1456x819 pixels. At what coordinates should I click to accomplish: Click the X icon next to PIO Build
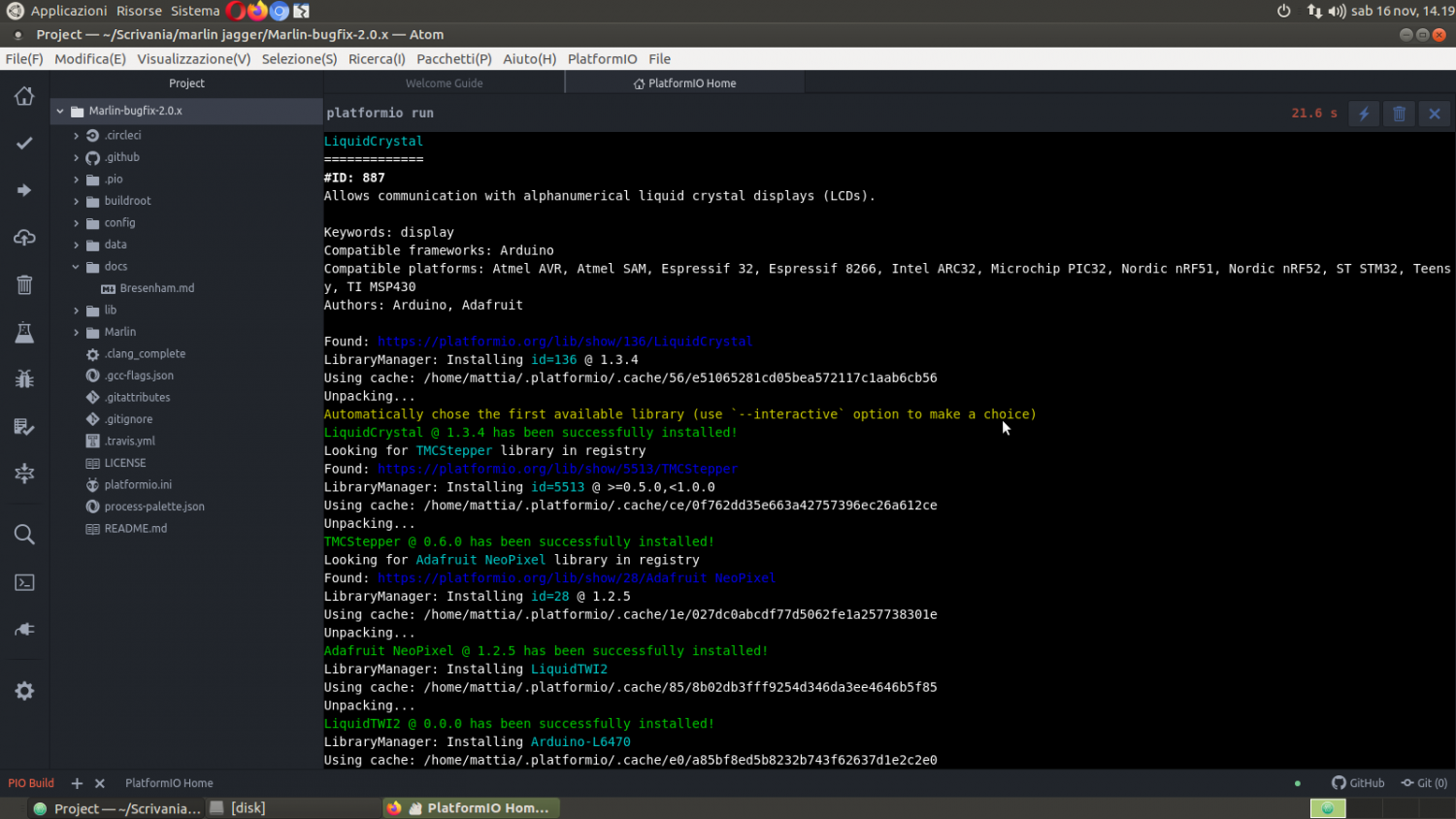[99, 783]
